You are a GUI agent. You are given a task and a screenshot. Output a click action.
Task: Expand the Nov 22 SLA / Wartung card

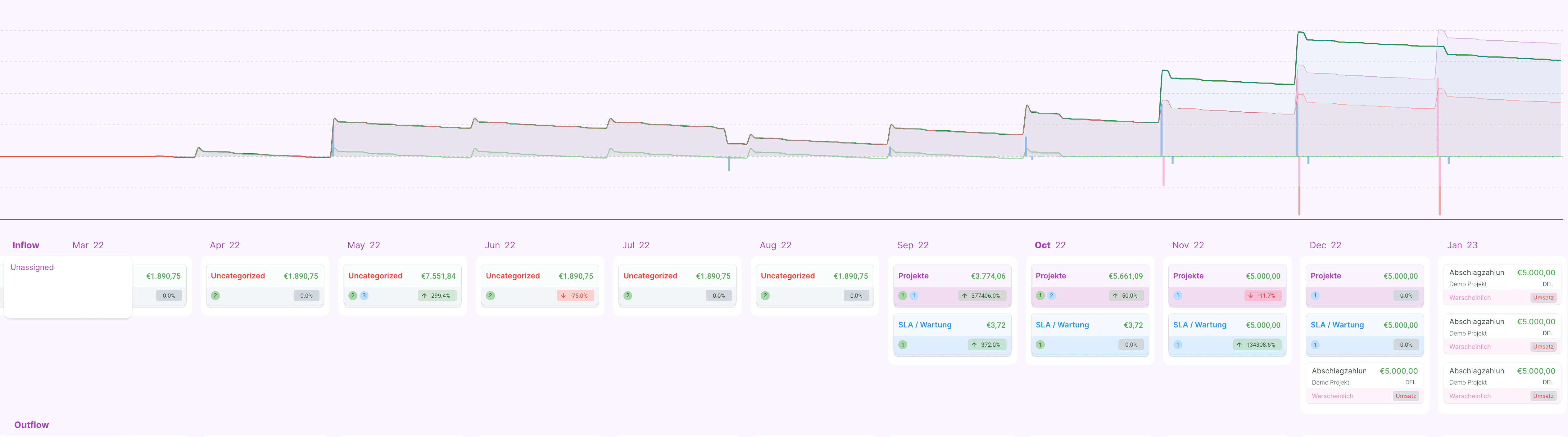coord(1226,326)
